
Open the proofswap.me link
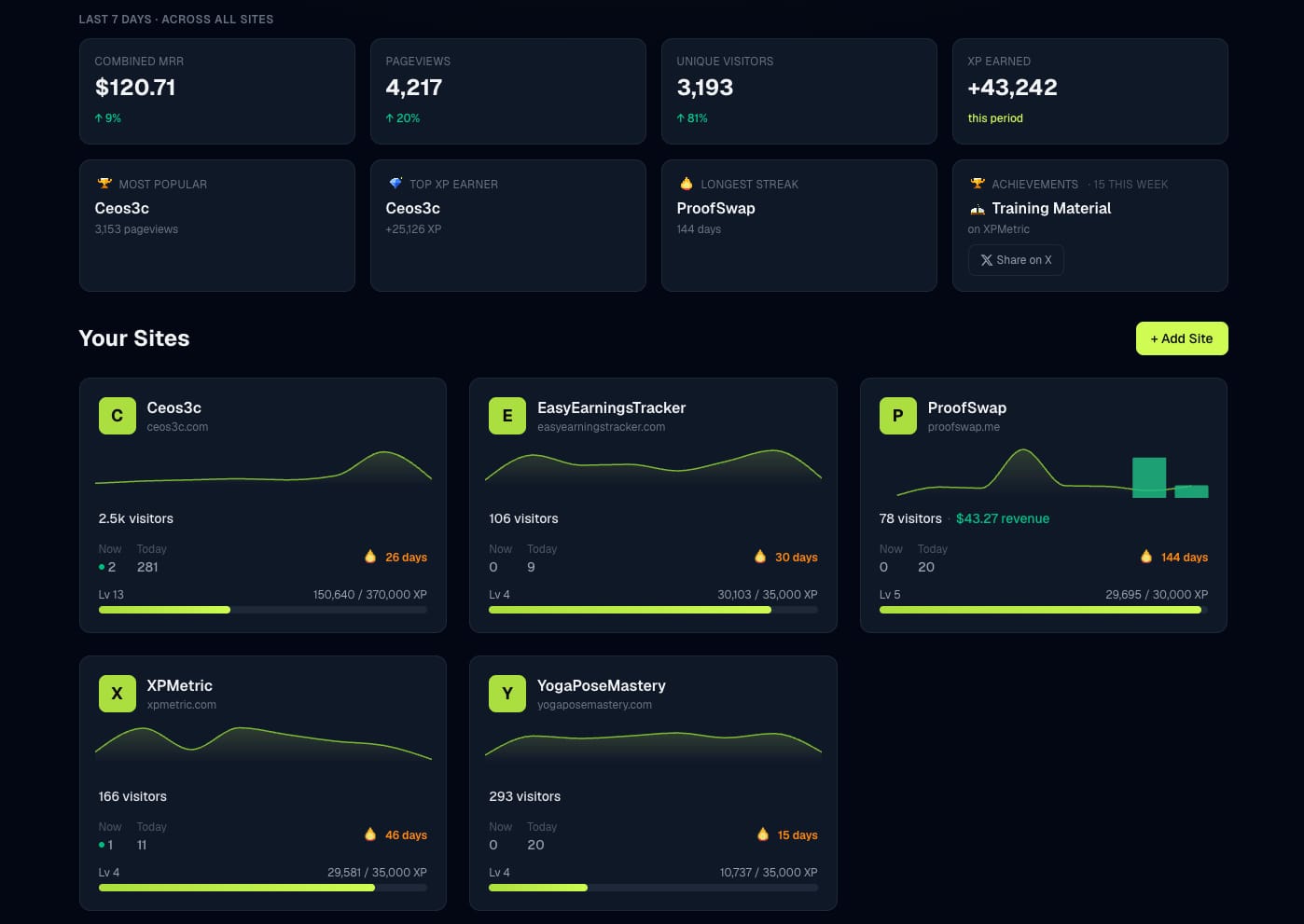tap(964, 427)
